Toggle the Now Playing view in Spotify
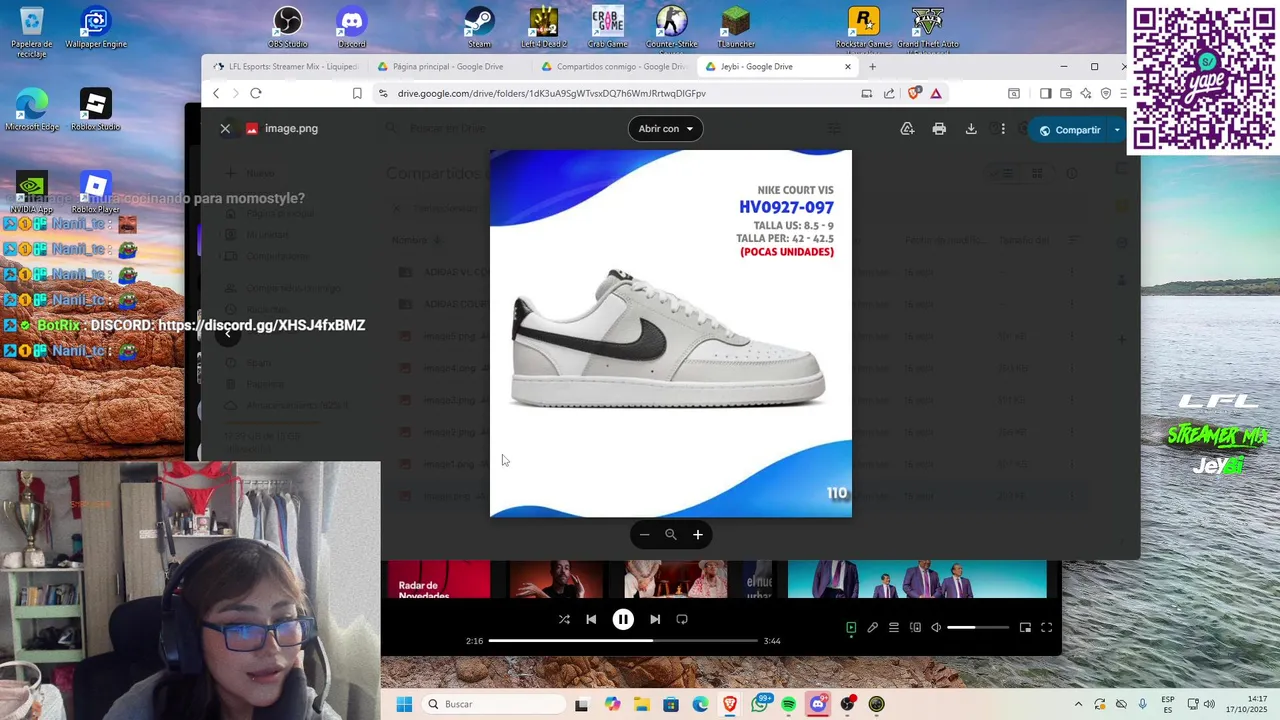 point(851,628)
